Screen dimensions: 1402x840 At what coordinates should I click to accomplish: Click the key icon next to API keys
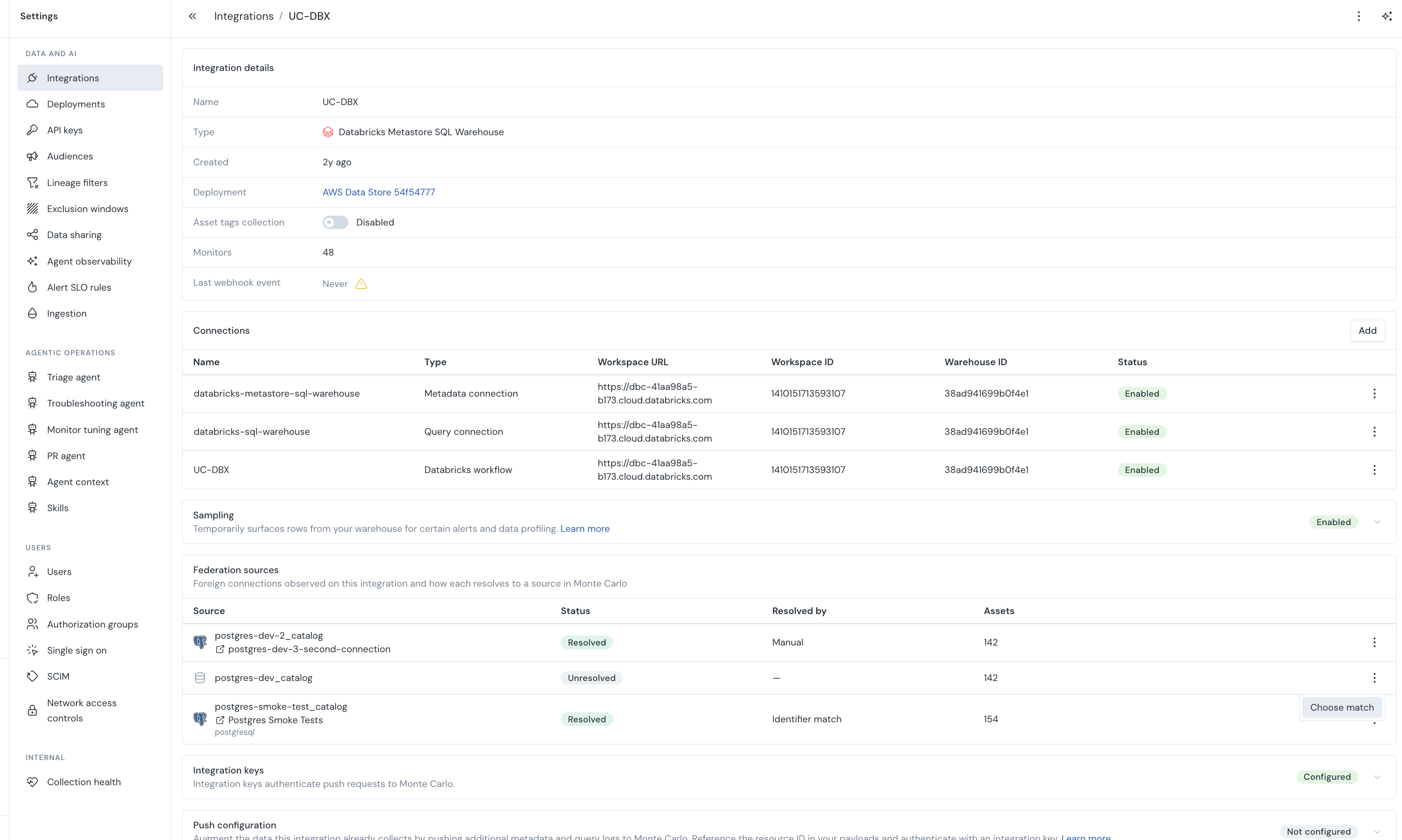point(32,130)
